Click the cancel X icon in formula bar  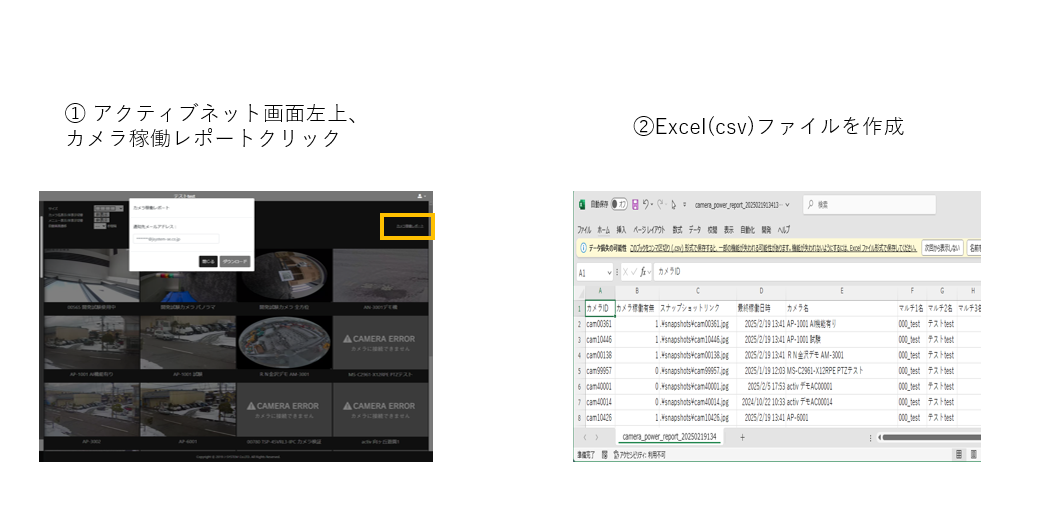click(625, 272)
